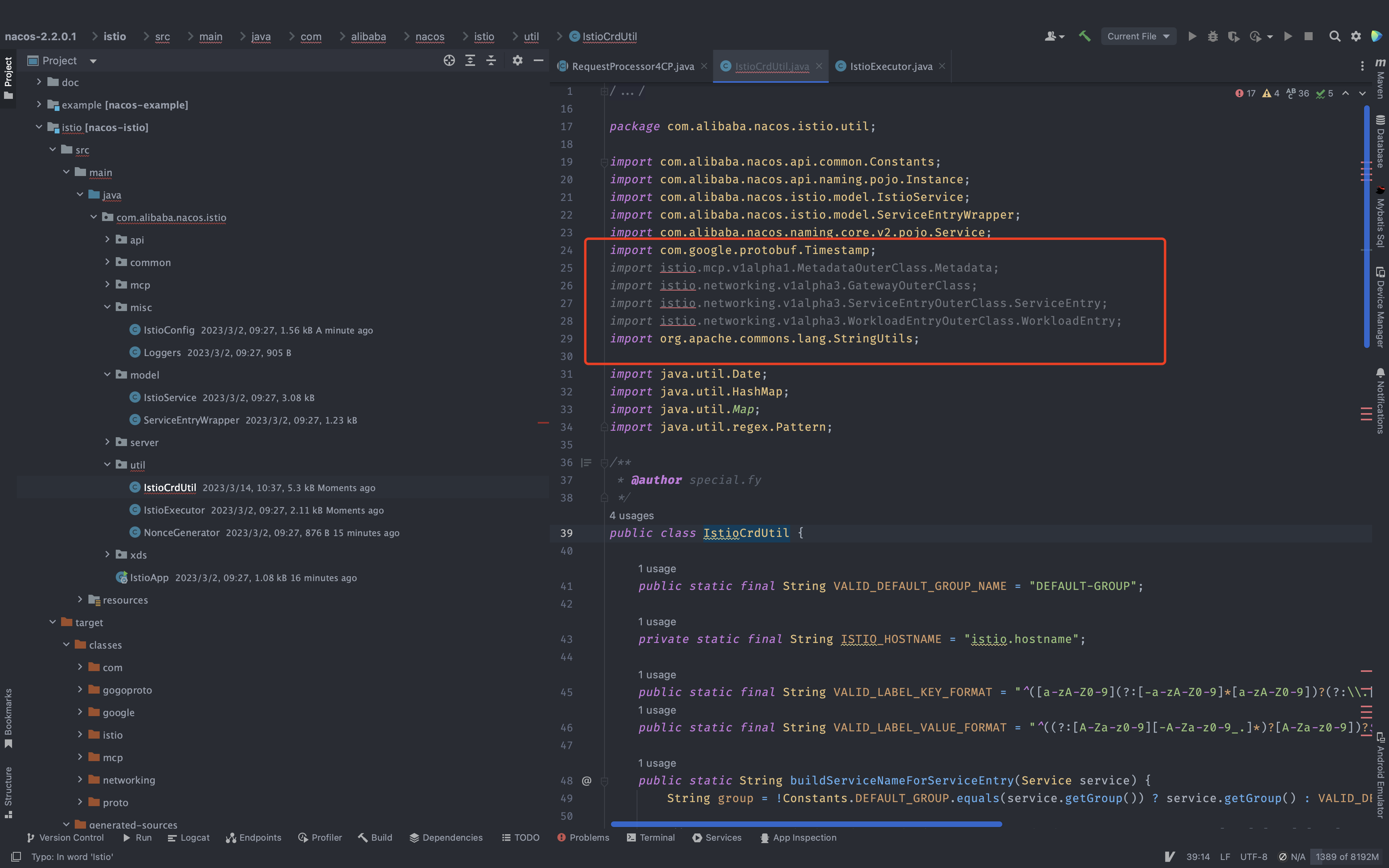
Task: Open Services tool window button
Action: click(x=717, y=837)
